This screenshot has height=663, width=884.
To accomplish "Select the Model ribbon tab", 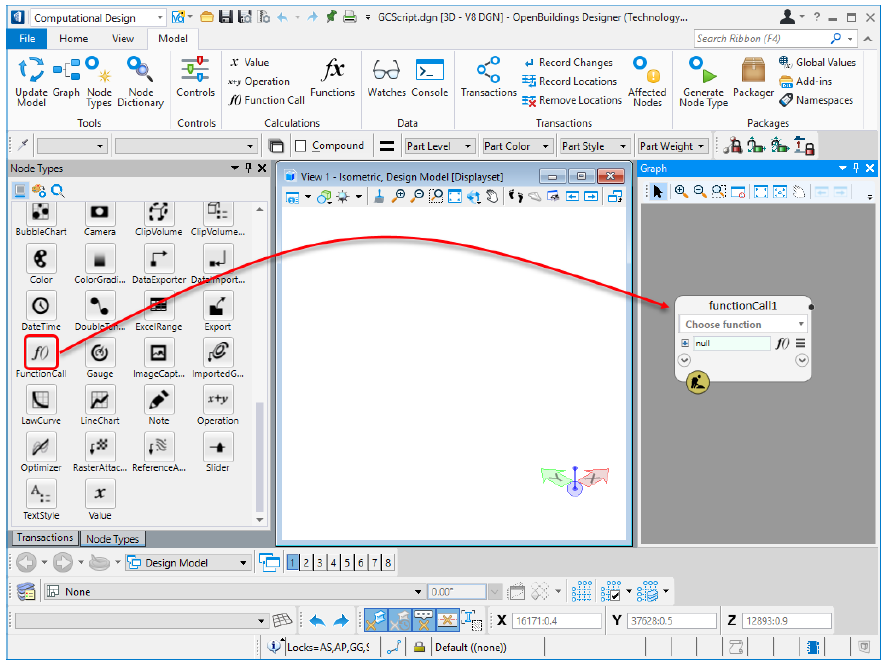I will coord(173,38).
